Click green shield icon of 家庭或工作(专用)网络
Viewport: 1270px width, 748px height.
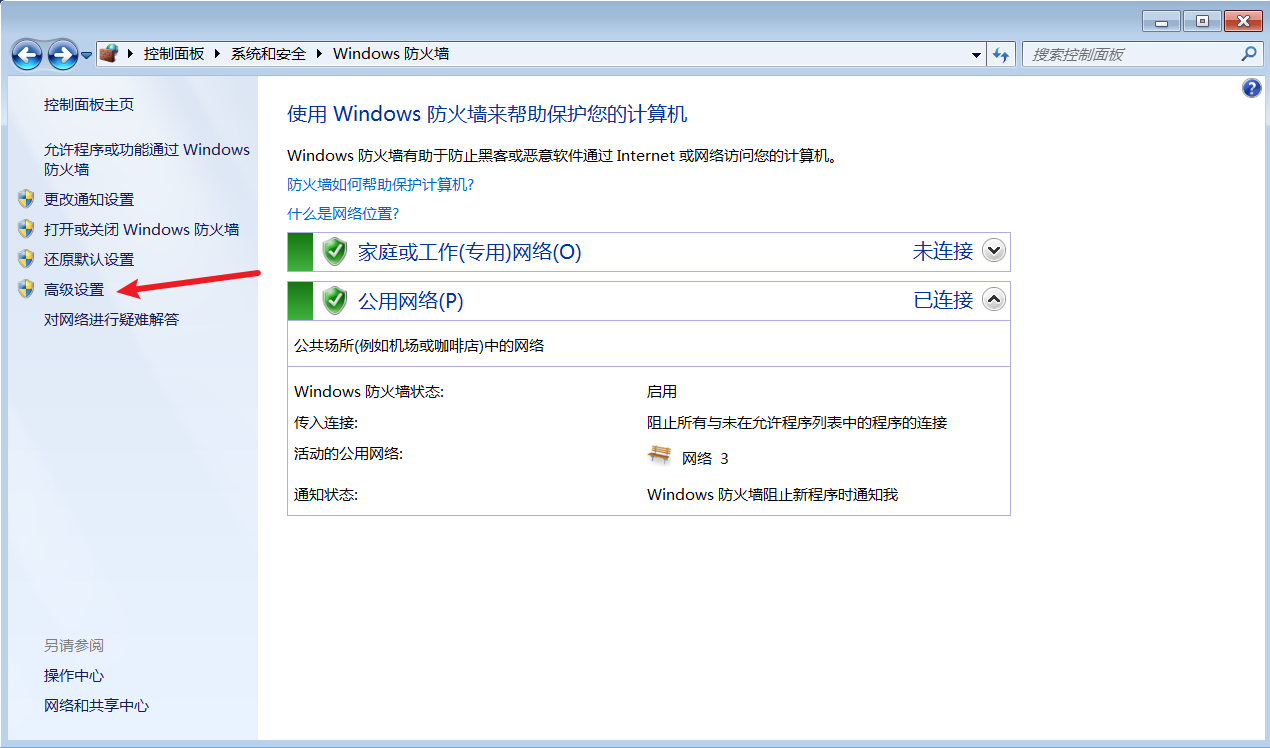[335, 251]
